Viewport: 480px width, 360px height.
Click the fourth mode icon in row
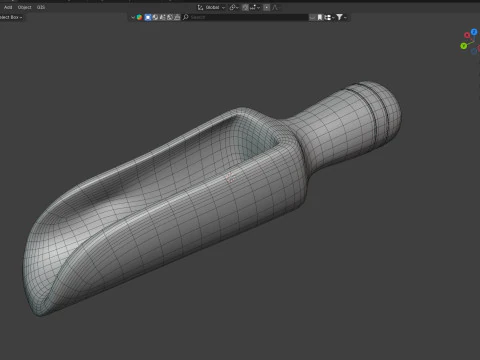pyautogui.click(x=170, y=17)
